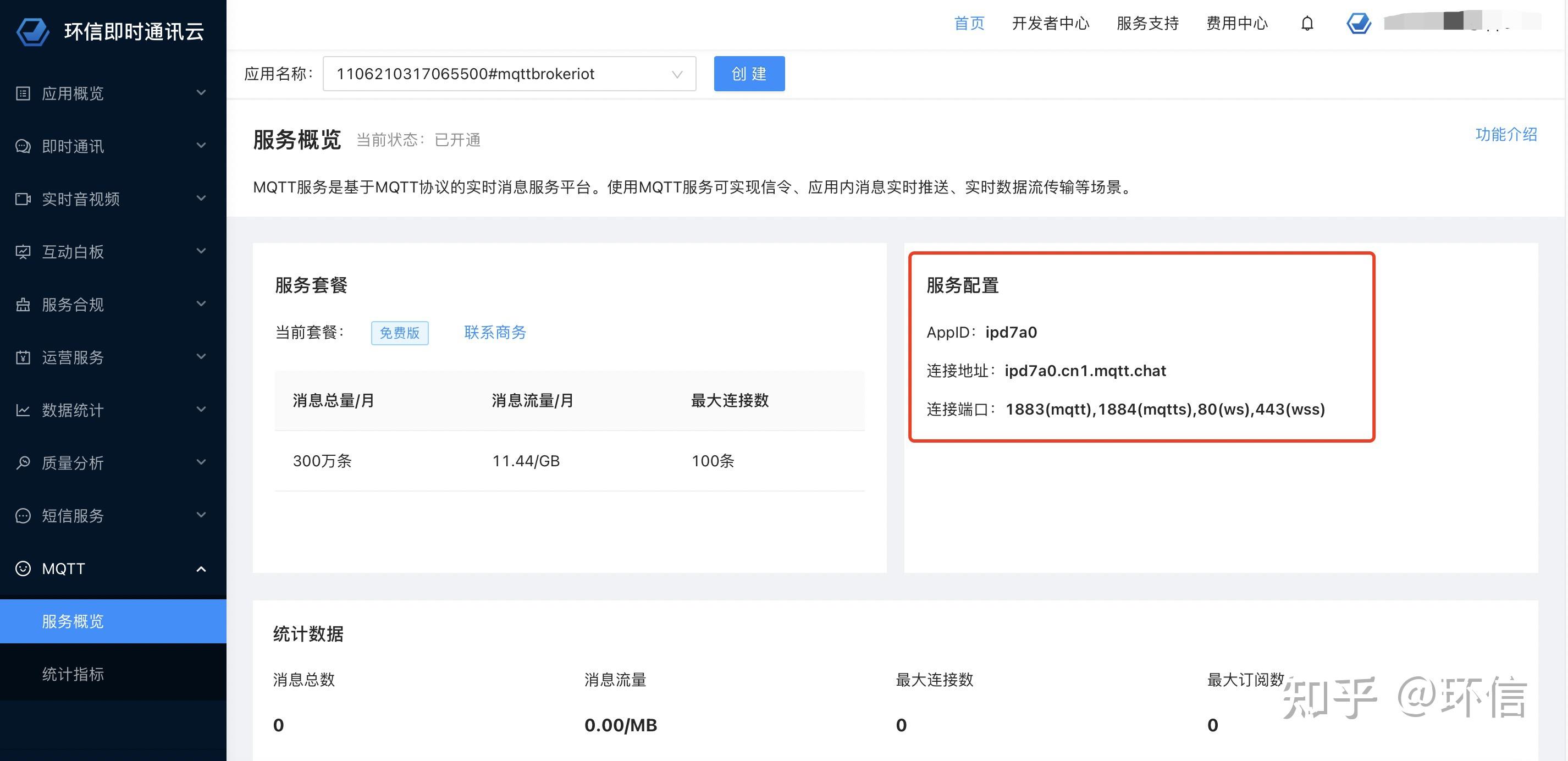Click the 即时通讯 chat bubble icon
The image size is (1568, 761).
coord(23,146)
